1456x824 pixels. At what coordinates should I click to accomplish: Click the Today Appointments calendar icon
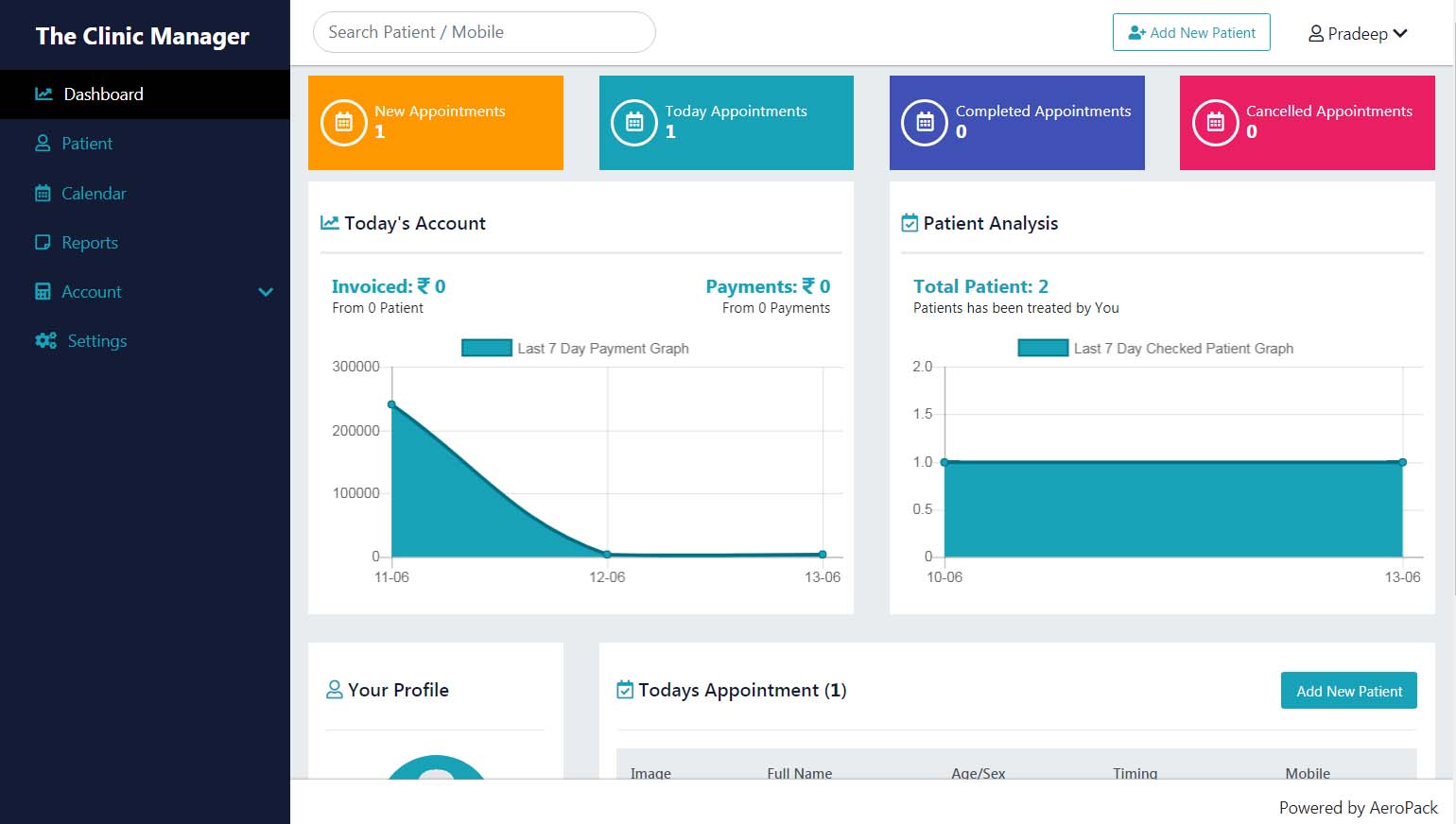click(x=634, y=123)
